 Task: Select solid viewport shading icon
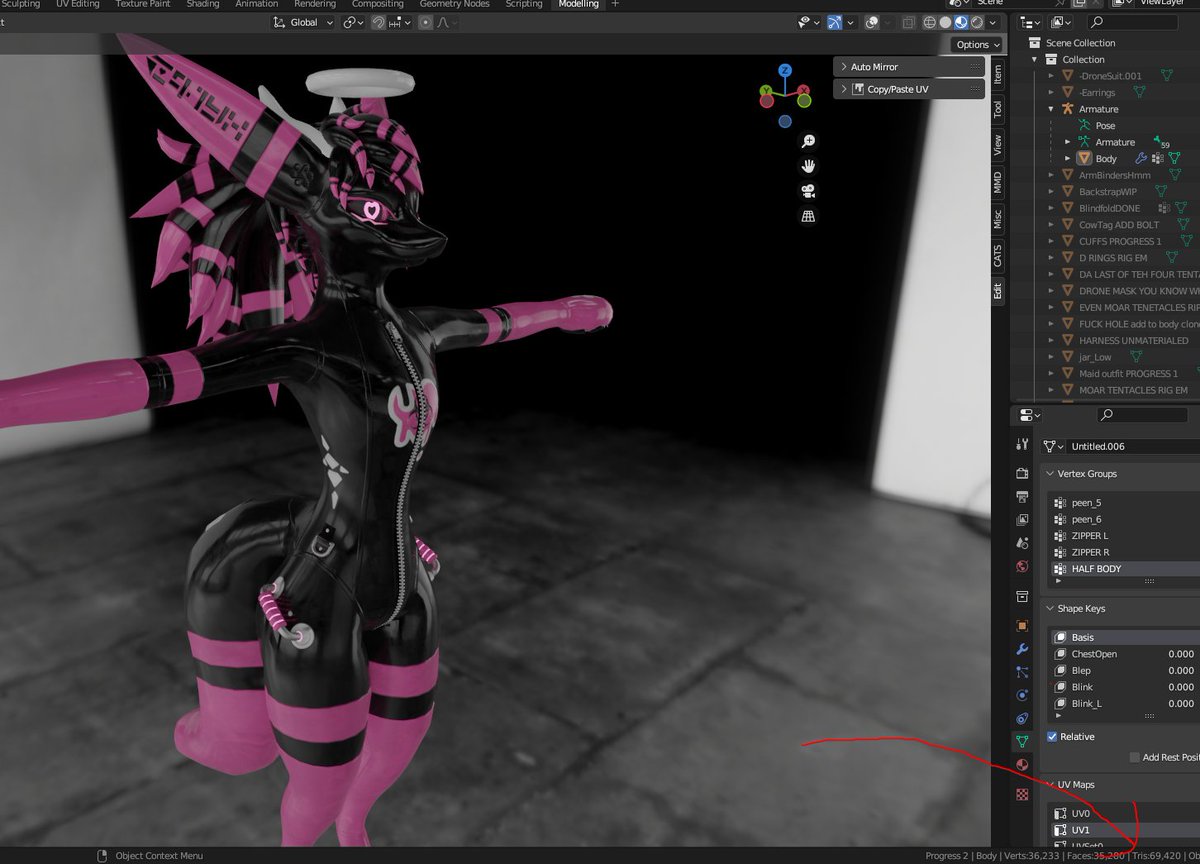click(945, 22)
